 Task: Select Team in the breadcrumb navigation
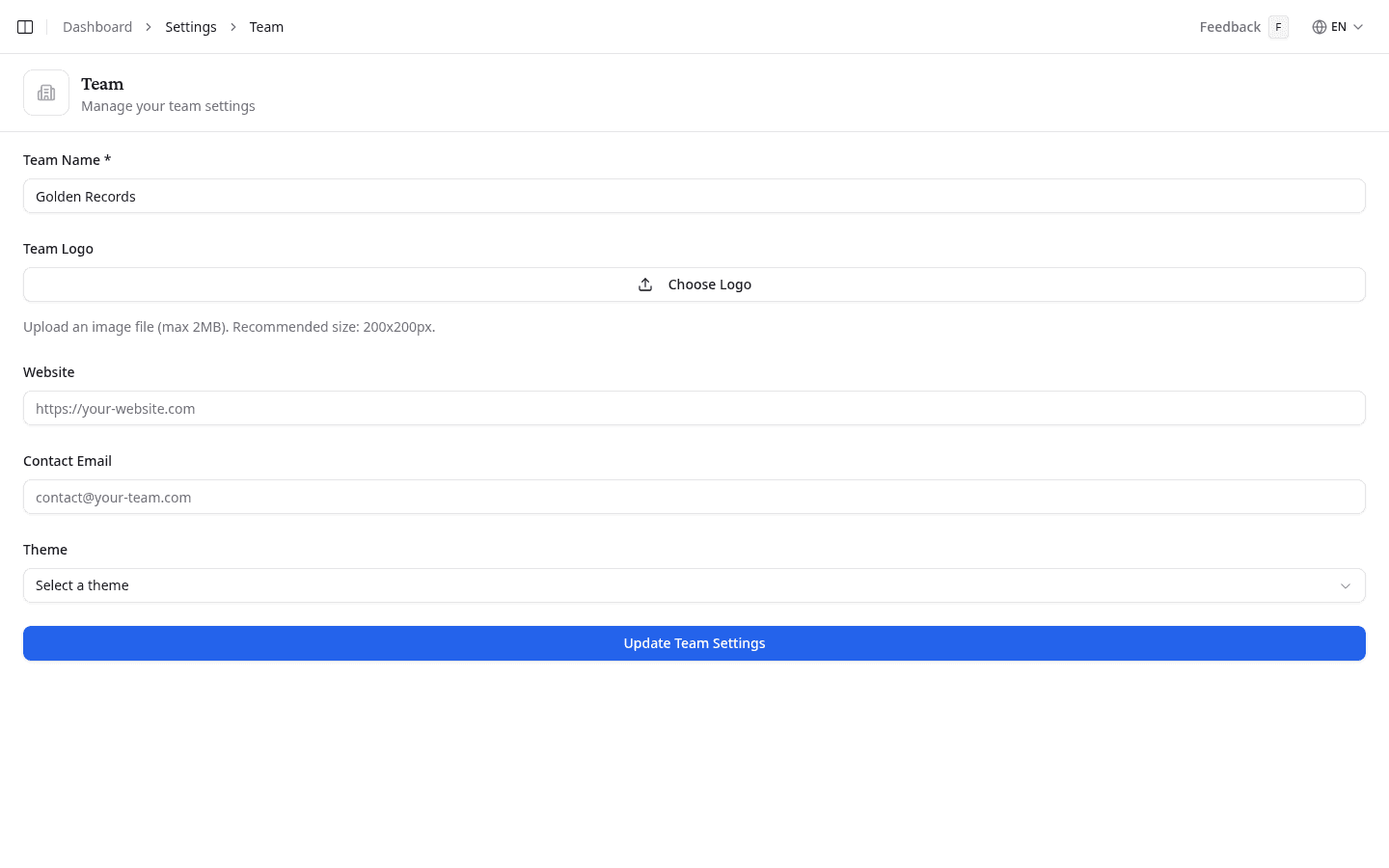(266, 27)
